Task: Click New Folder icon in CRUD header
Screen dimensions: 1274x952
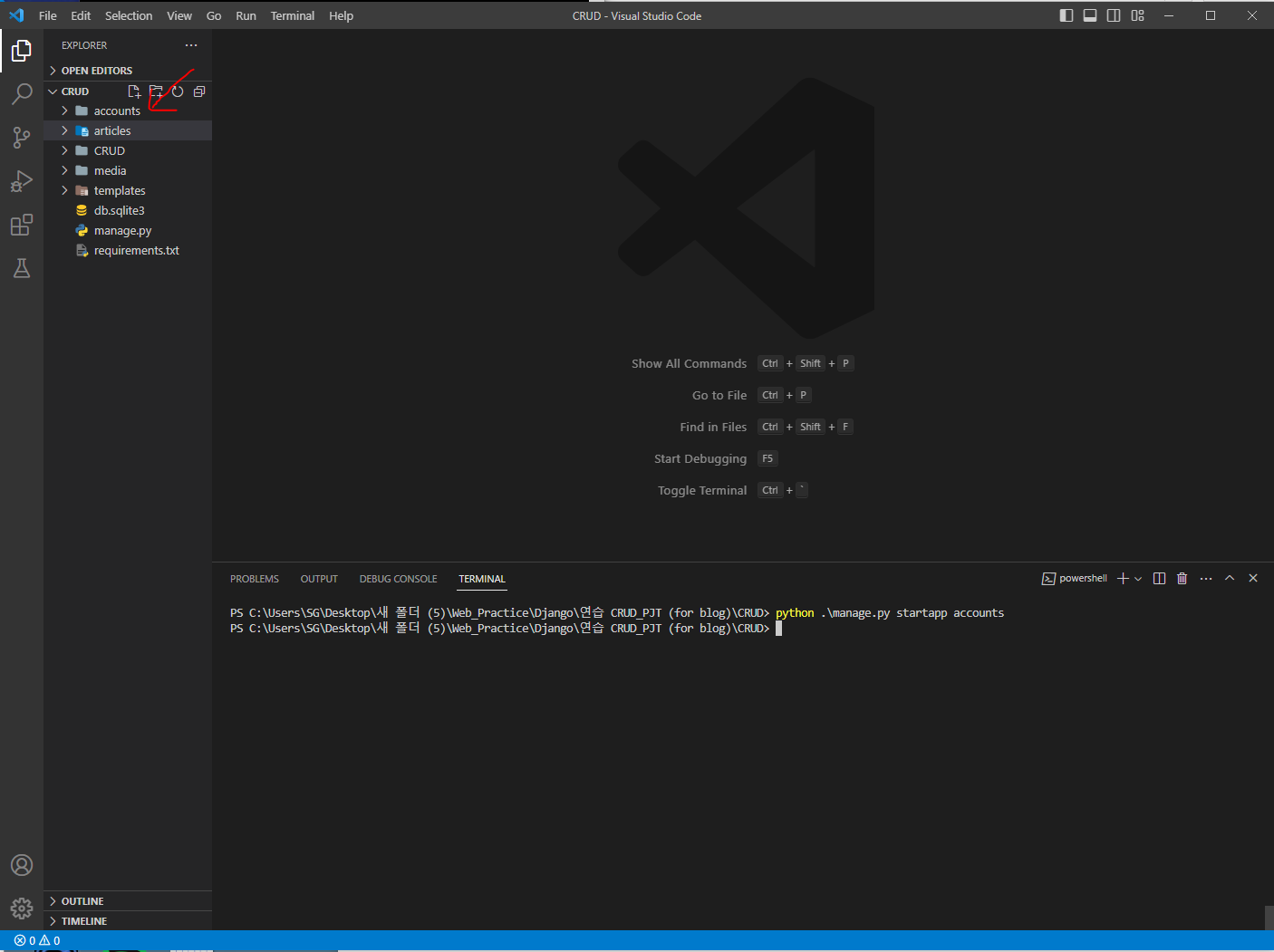Action: [156, 91]
